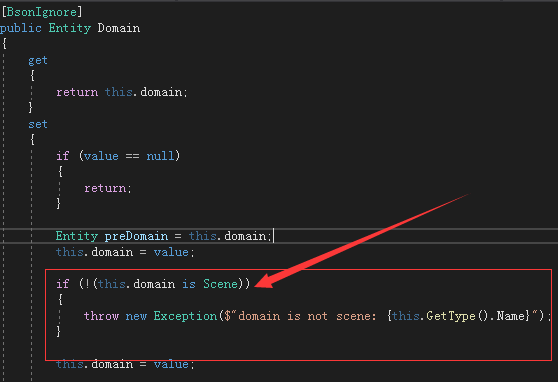Image resolution: width=558 pixels, height=382 pixels.
Task: Click the Exception class name
Action: pos(185,316)
